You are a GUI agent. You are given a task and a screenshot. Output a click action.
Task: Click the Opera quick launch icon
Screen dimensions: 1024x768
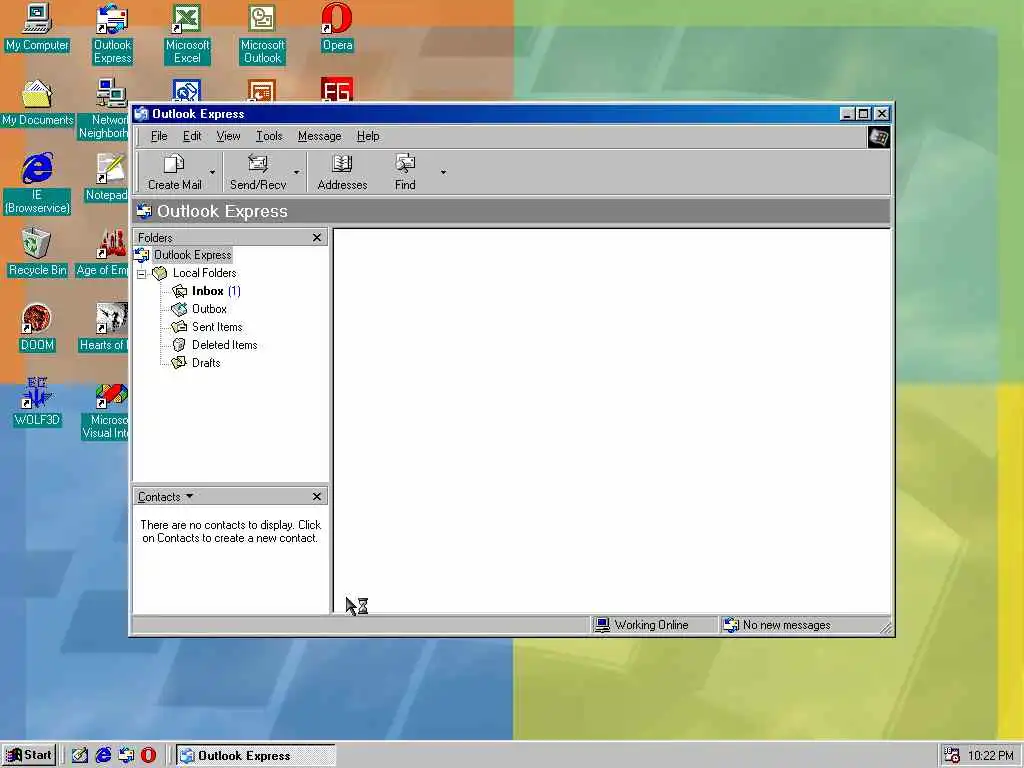pos(148,756)
